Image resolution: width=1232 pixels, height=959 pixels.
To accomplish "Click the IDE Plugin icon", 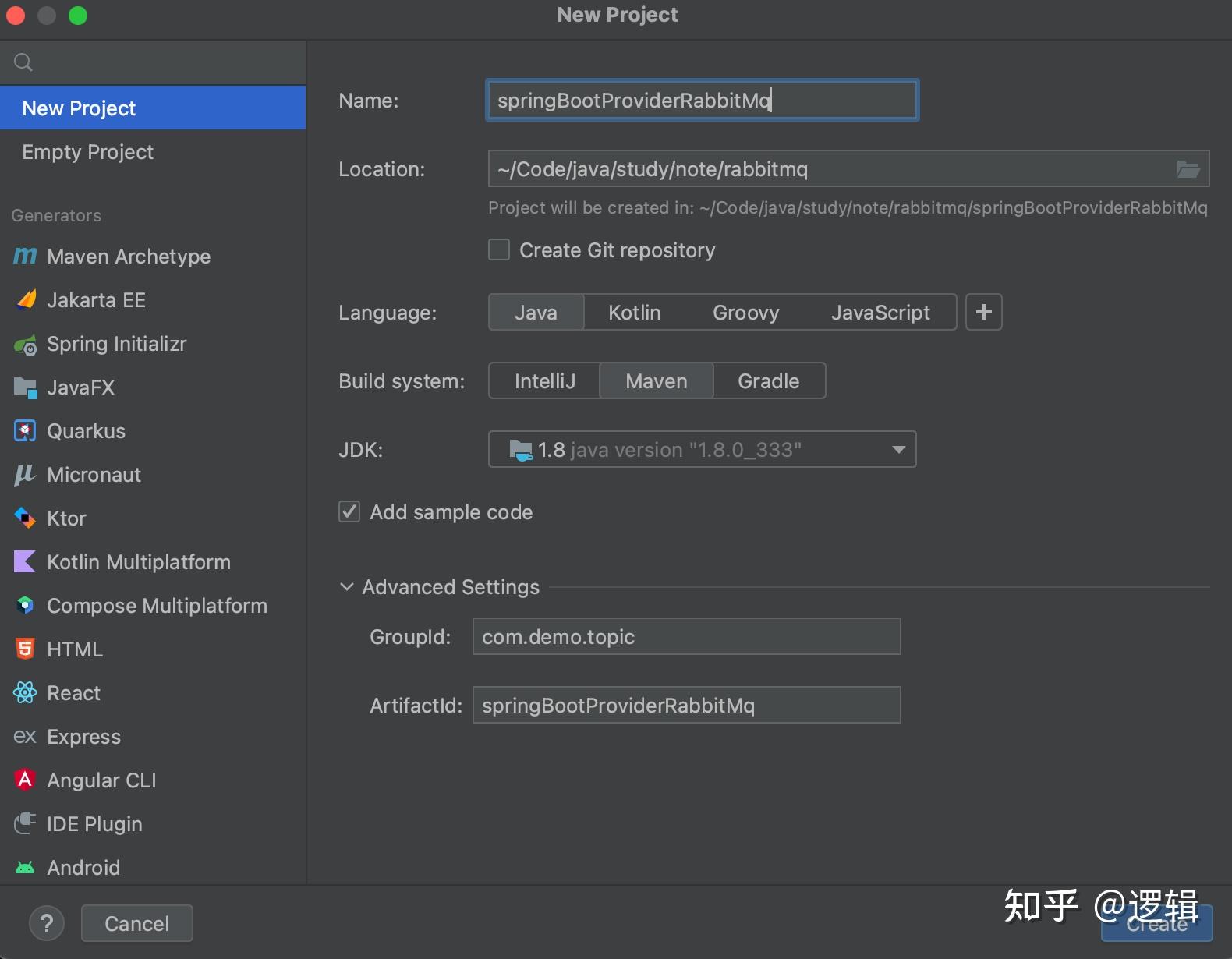I will tap(25, 823).
